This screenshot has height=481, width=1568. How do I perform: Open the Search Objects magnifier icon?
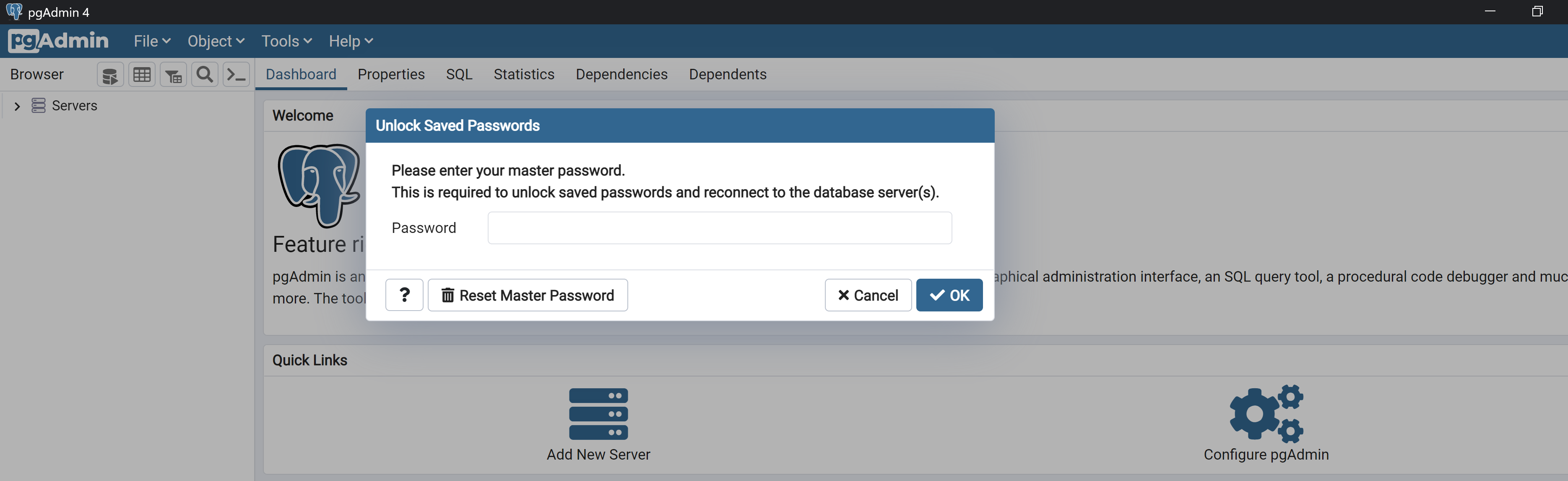pos(205,75)
